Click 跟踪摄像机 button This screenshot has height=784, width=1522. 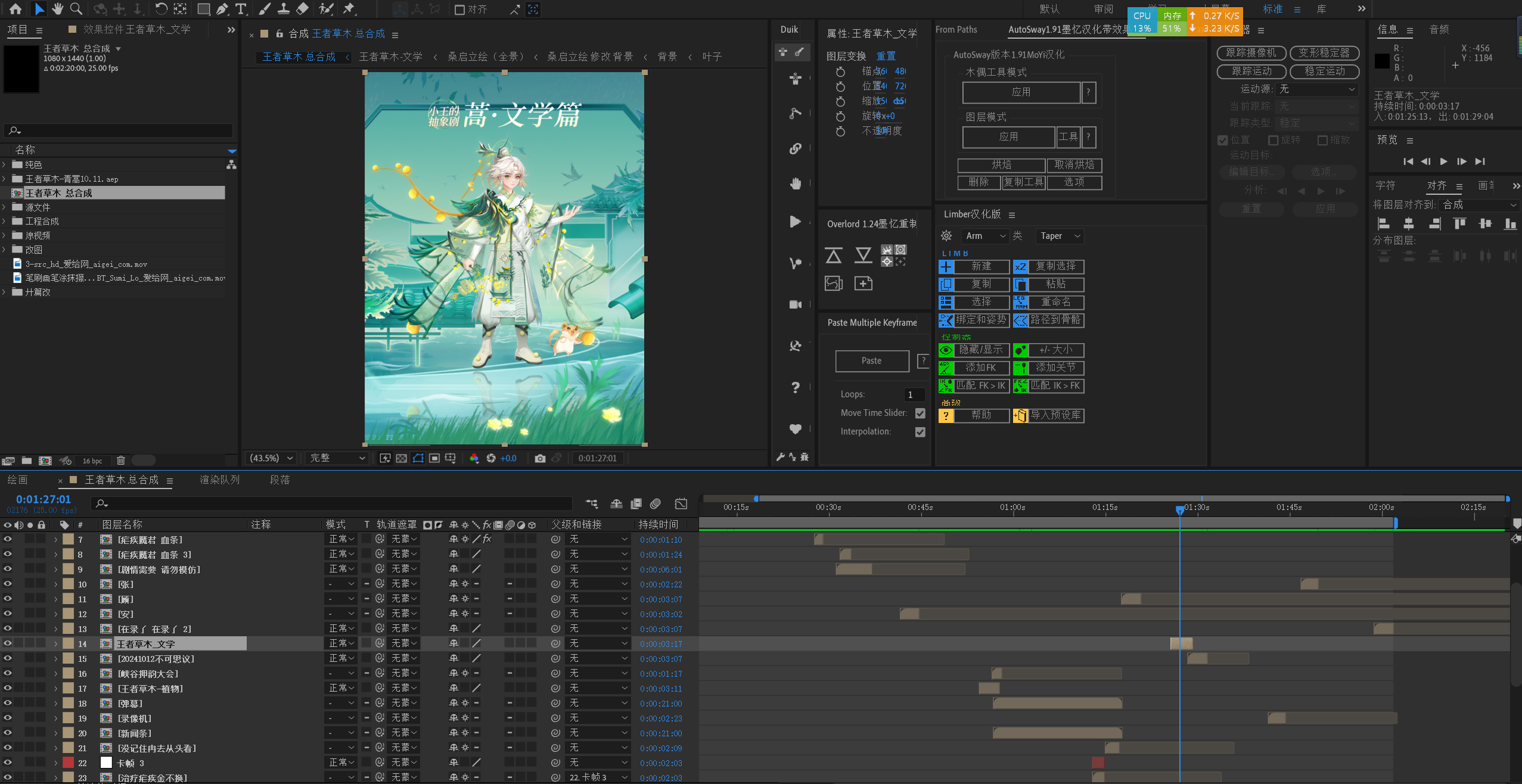tap(1251, 53)
